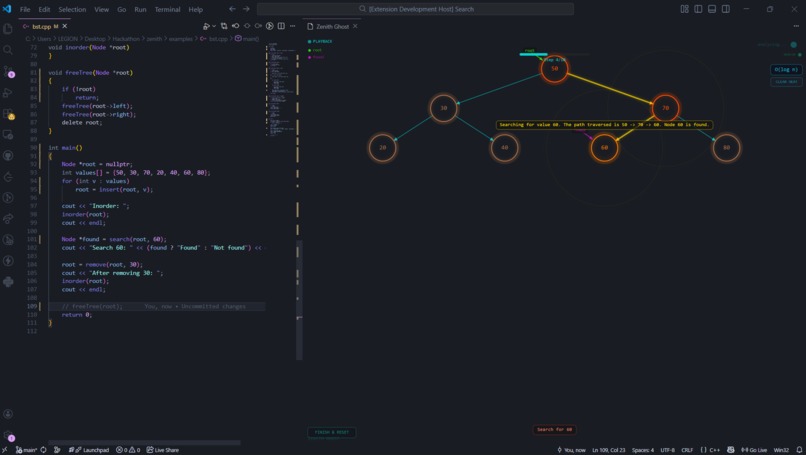Click tree node 30

(x=443, y=108)
